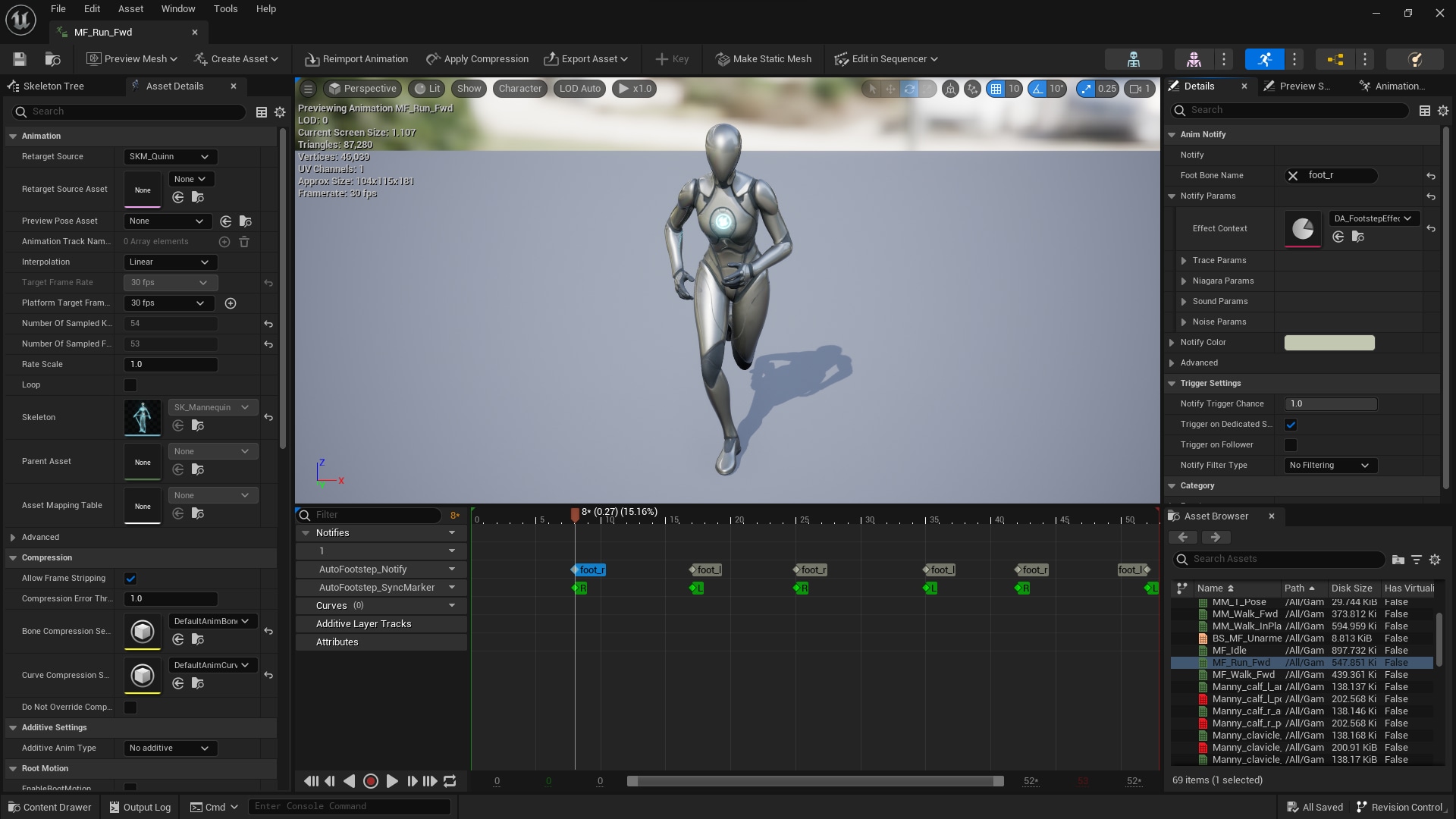Click the Notify Color swatch
The image size is (1456, 819).
(1329, 342)
